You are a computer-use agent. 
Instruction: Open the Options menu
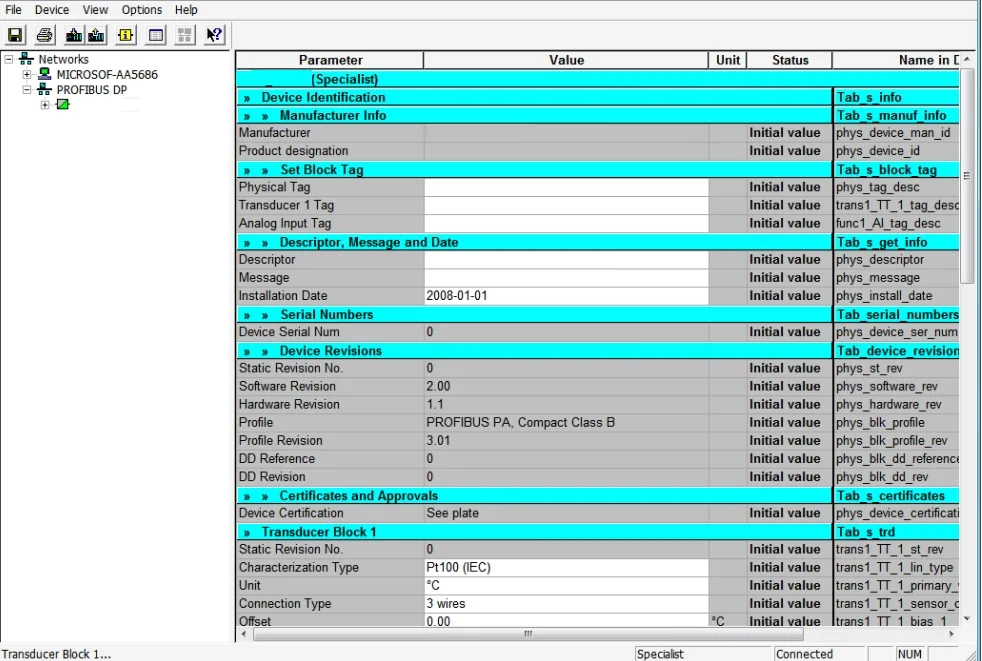click(x=142, y=10)
